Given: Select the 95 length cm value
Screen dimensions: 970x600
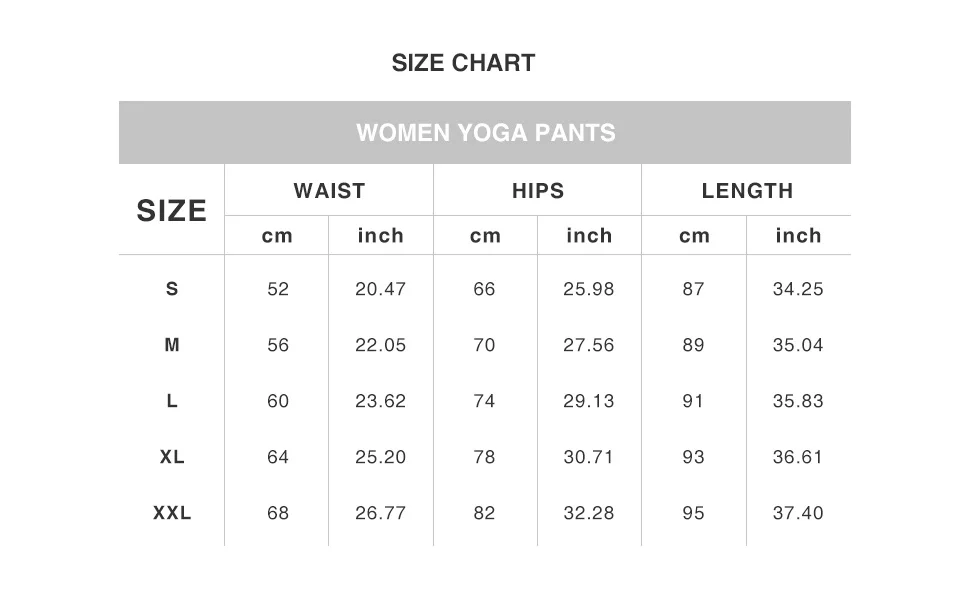Looking at the screenshot, I should (x=693, y=513).
